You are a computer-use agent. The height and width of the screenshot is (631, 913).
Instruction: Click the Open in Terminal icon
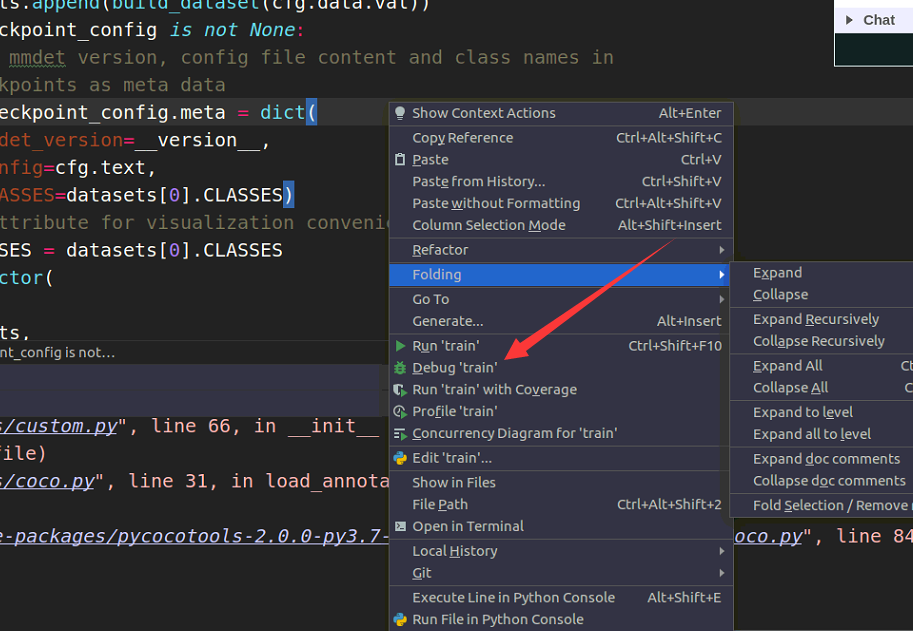(401, 527)
